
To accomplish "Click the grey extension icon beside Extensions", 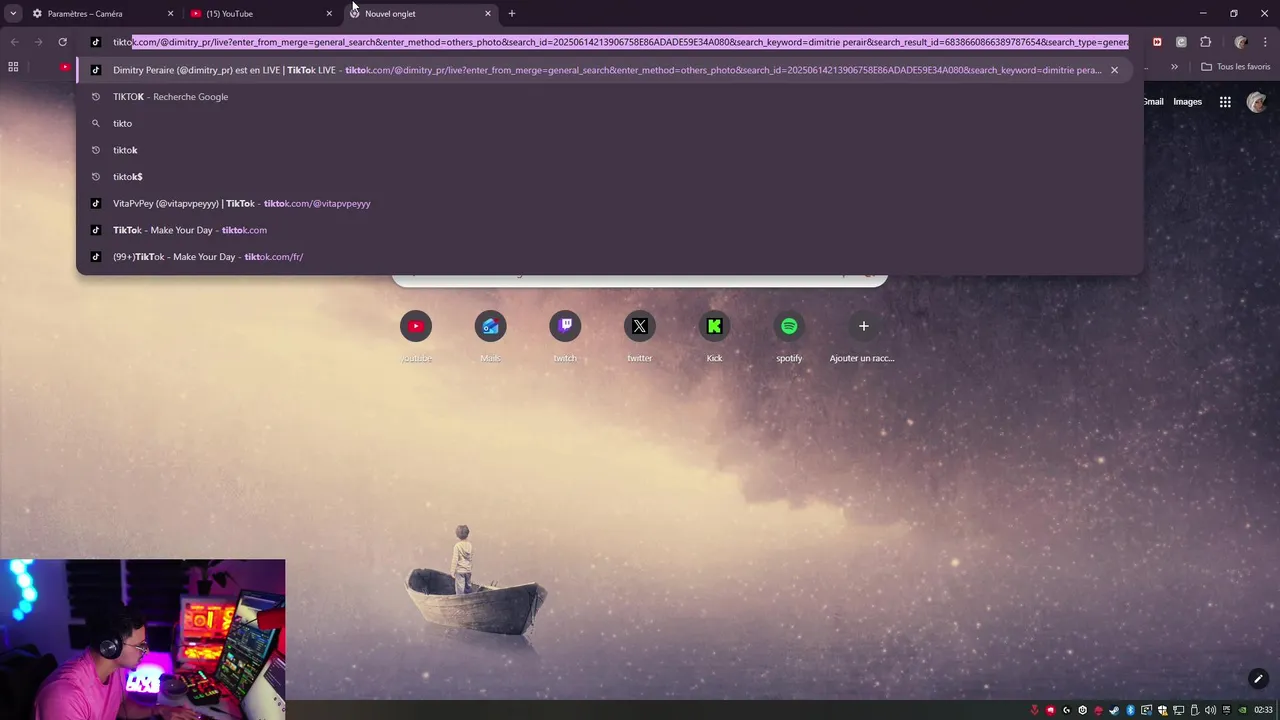I will tap(1181, 42).
